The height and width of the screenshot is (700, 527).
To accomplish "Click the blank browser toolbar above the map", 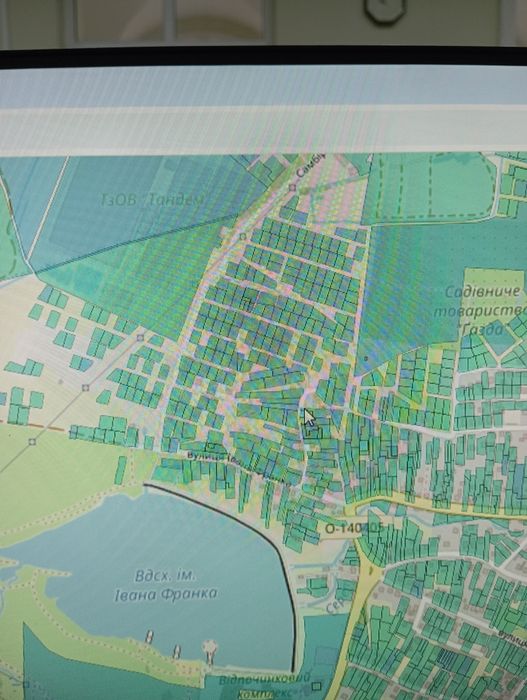I will 264,131.
